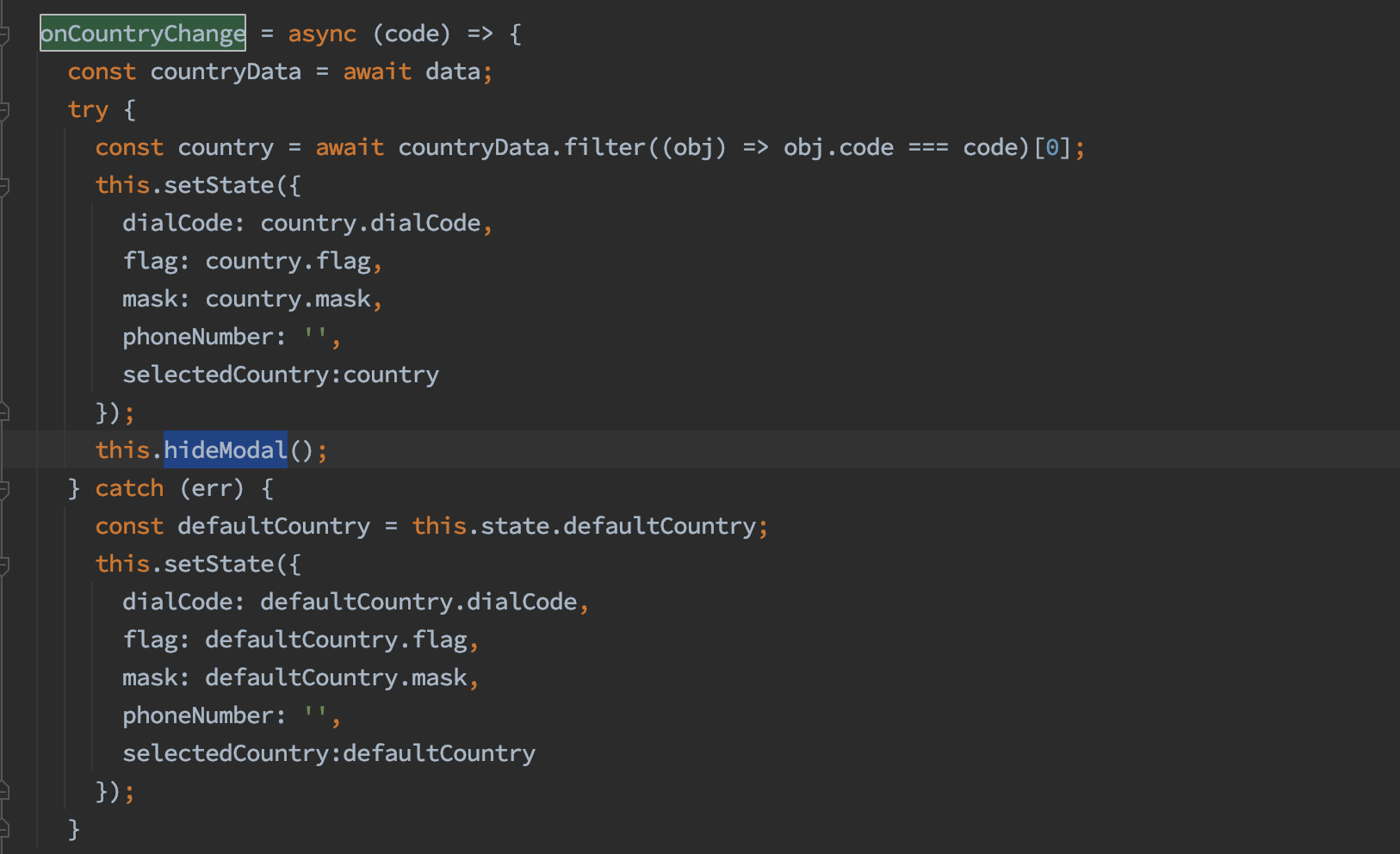This screenshot has width=1400, height=854.
Task: Click the highlighted onCountryChange identifier
Action: coord(142,34)
